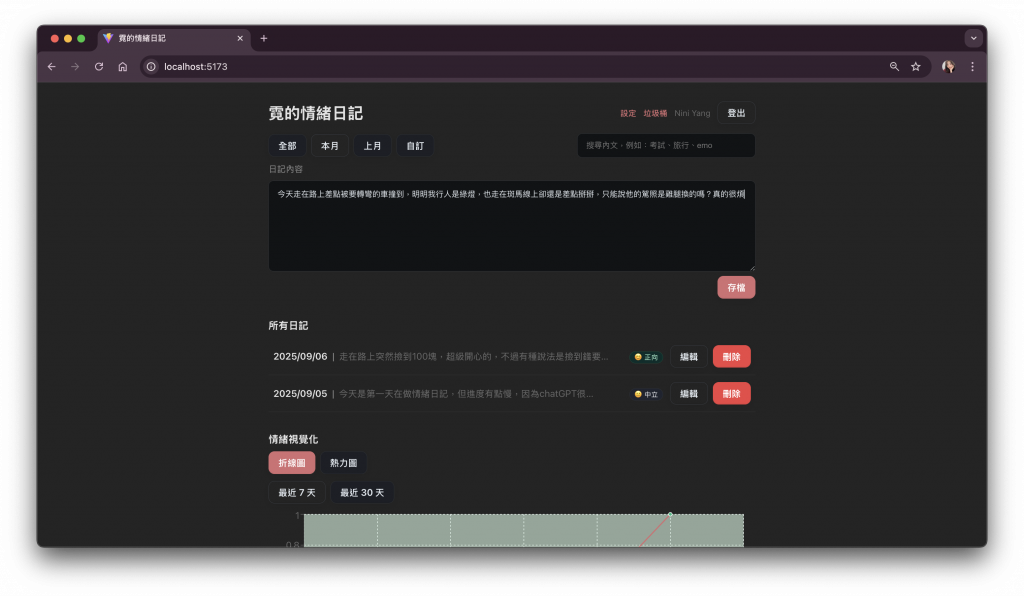Screen dimensions: 1024x596
Task: Save the diary with 存檔
Action: point(736,288)
